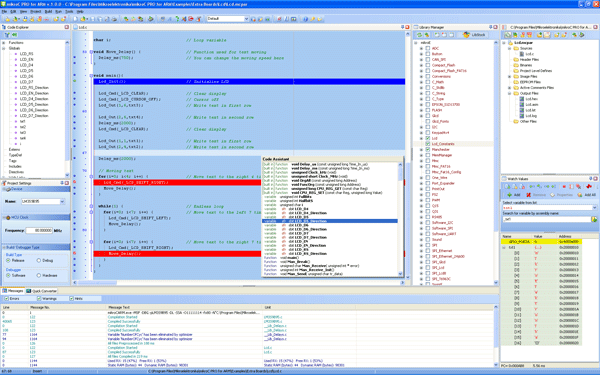Image resolution: width=600 pixels, height=375 pixels.
Task: Toggle the Errors filter checkbox in Messages
Action: (x=6, y=298)
